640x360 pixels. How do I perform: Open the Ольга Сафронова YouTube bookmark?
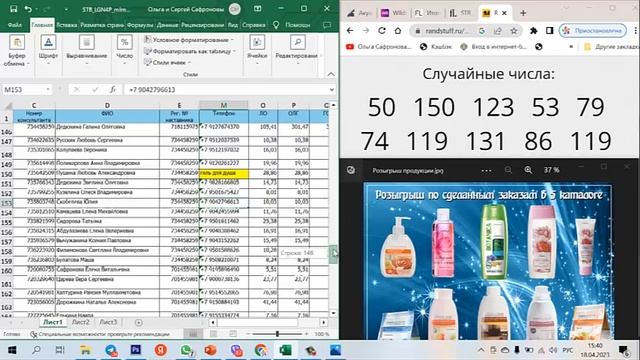378,47
